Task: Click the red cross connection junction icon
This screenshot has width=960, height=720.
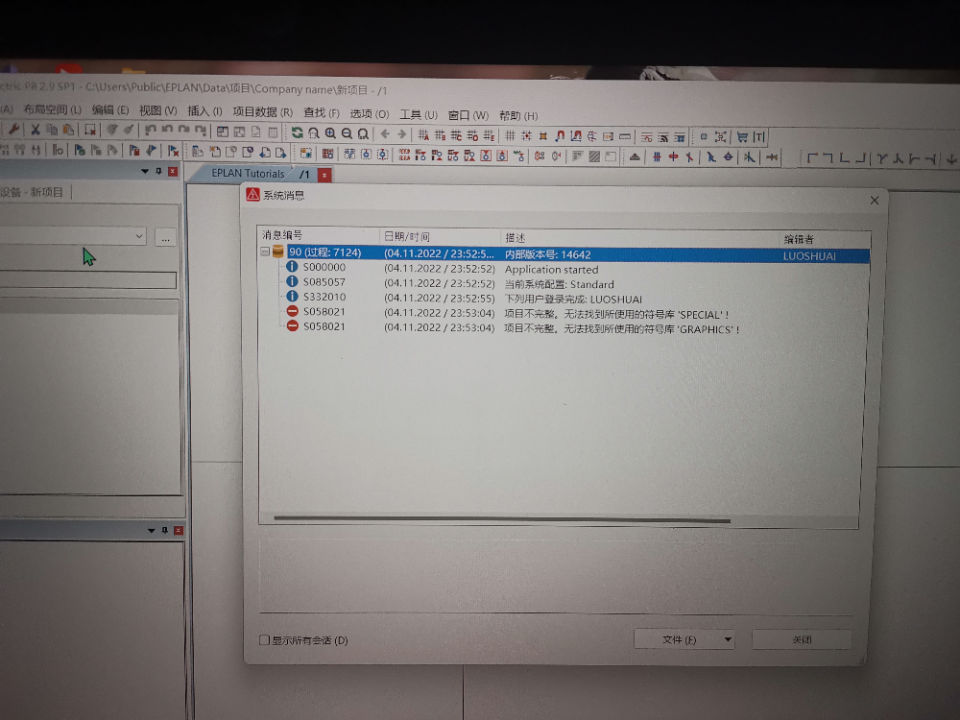Action: [x=673, y=157]
